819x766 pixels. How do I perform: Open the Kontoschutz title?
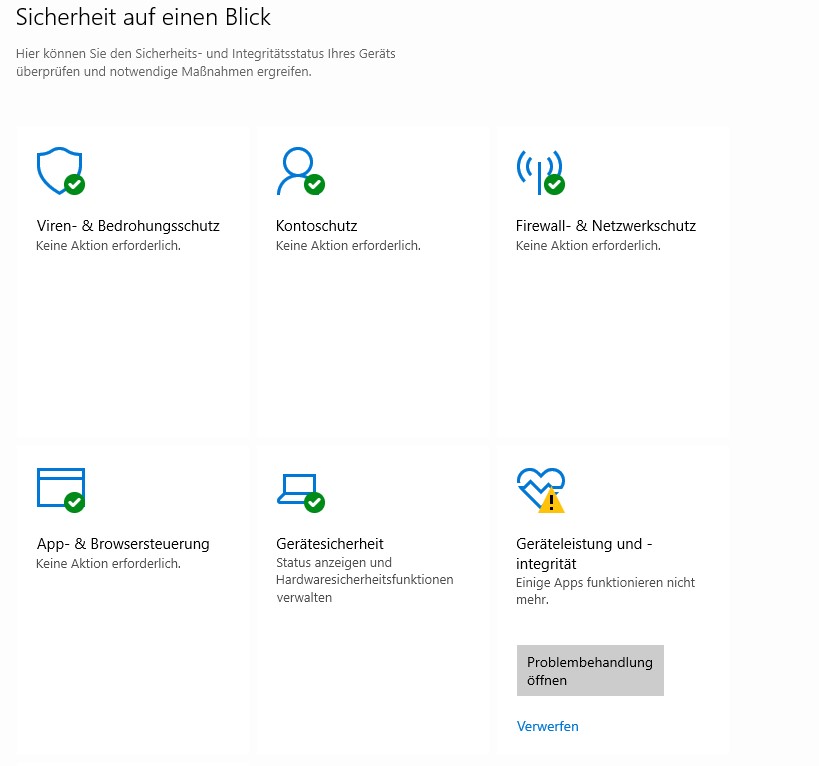coord(317,226)
